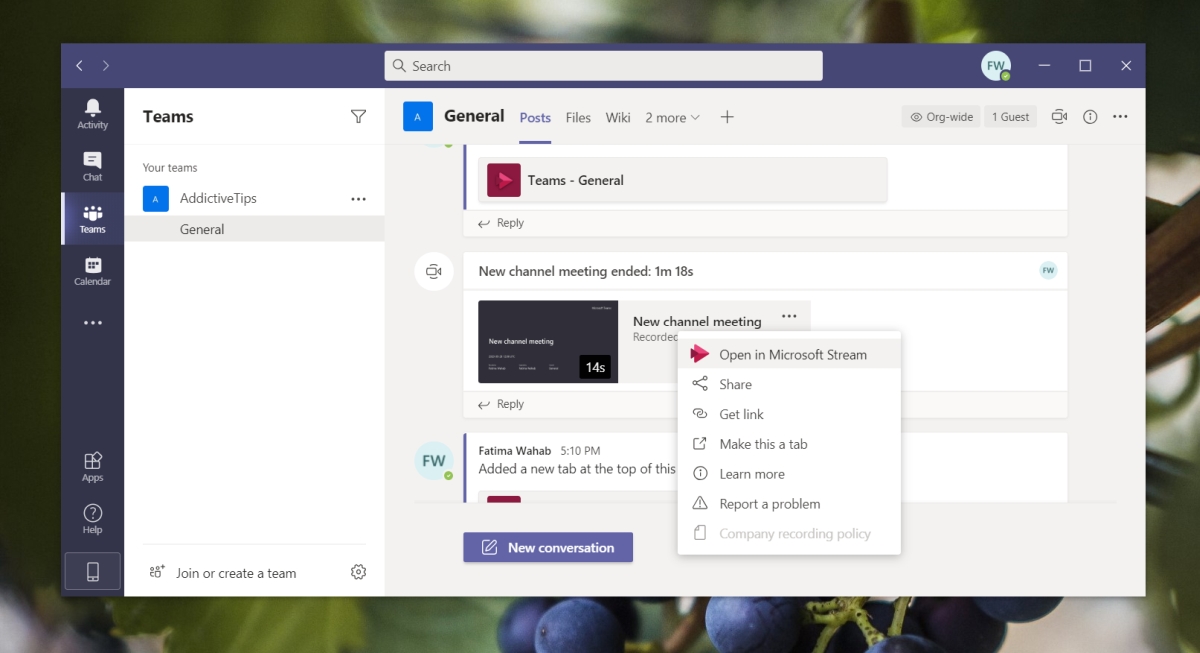Click the mobile app download icon
1200x653 pixels.
point(92,571)
